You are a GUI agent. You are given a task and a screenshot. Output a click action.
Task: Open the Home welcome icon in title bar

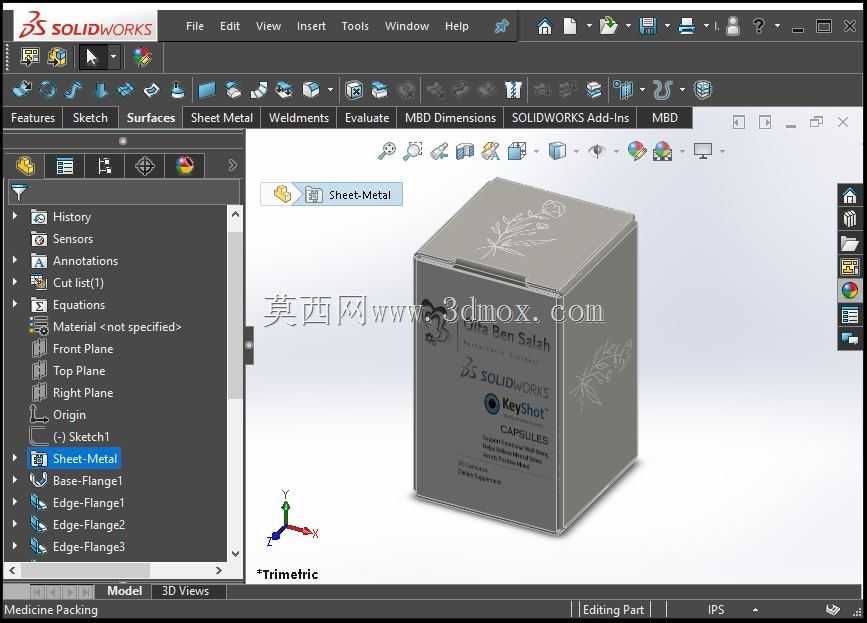coord(544,26)
